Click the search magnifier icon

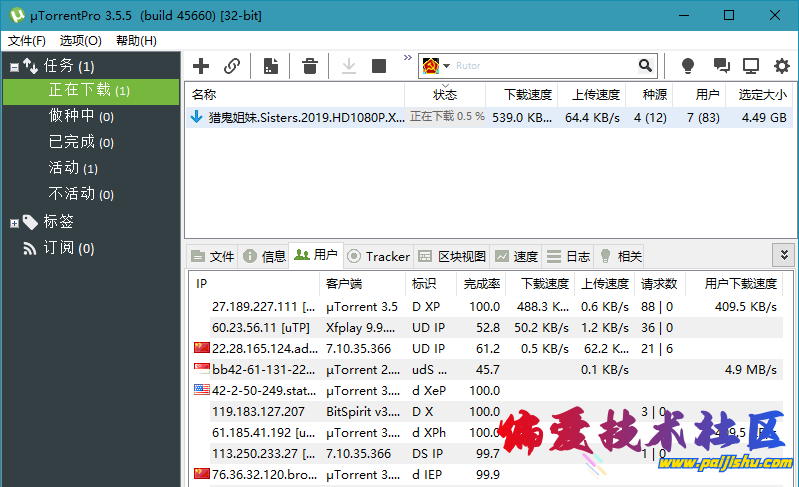[x=646, y=66]
